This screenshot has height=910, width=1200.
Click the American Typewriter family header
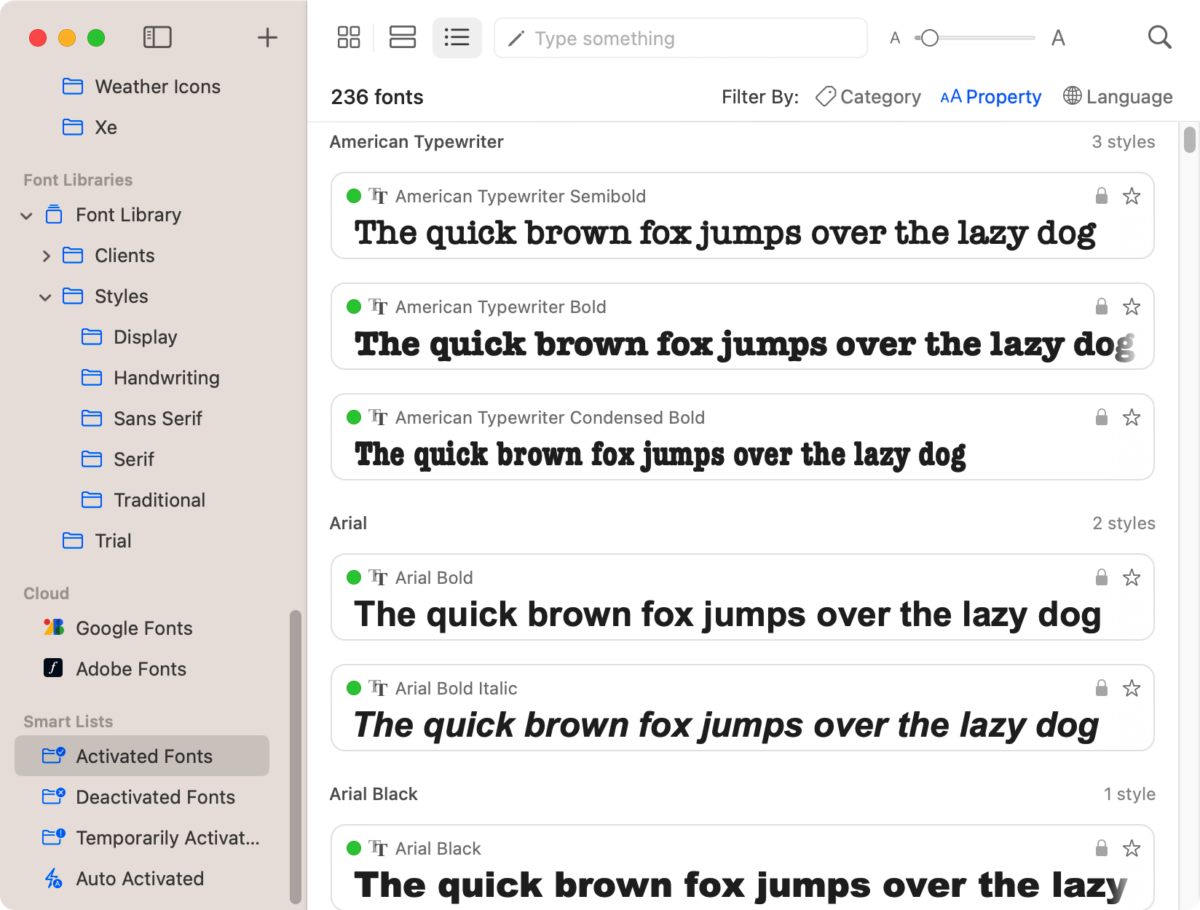[416, 142]
